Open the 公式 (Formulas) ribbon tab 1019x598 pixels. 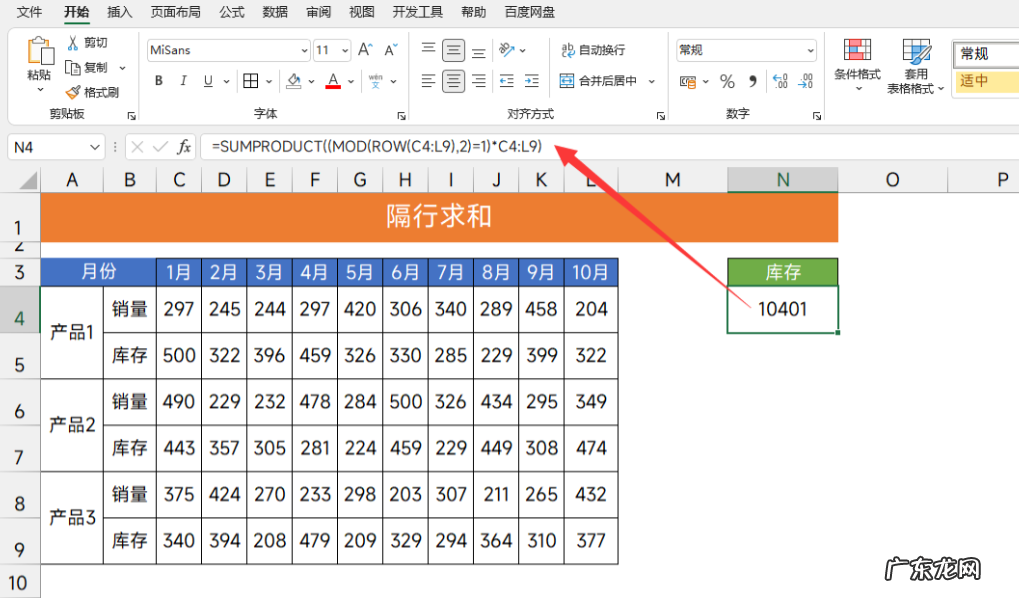click(231, 12)
